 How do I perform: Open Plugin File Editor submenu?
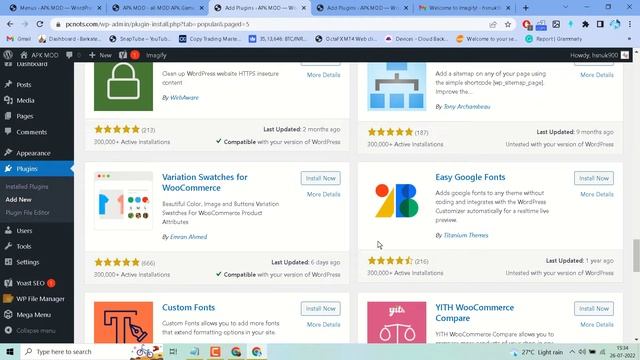pos(27,213)
